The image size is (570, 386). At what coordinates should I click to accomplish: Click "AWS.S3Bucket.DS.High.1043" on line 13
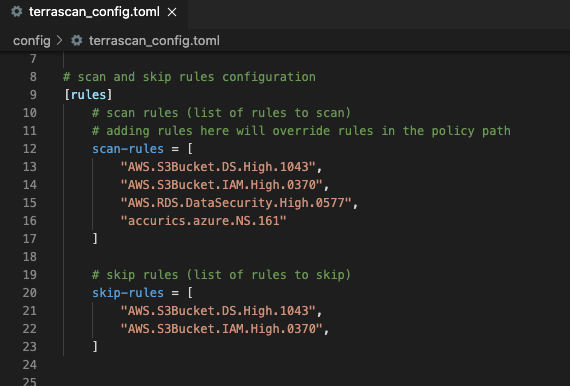point(218,167)
